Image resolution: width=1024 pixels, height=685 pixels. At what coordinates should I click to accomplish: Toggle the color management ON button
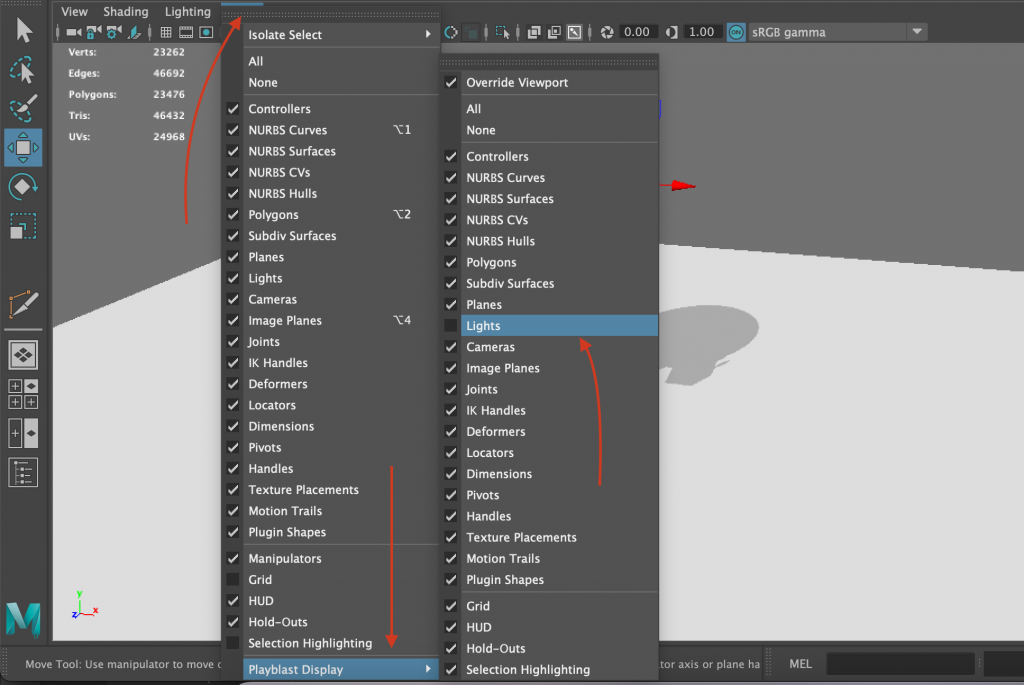tap(736, 32)
